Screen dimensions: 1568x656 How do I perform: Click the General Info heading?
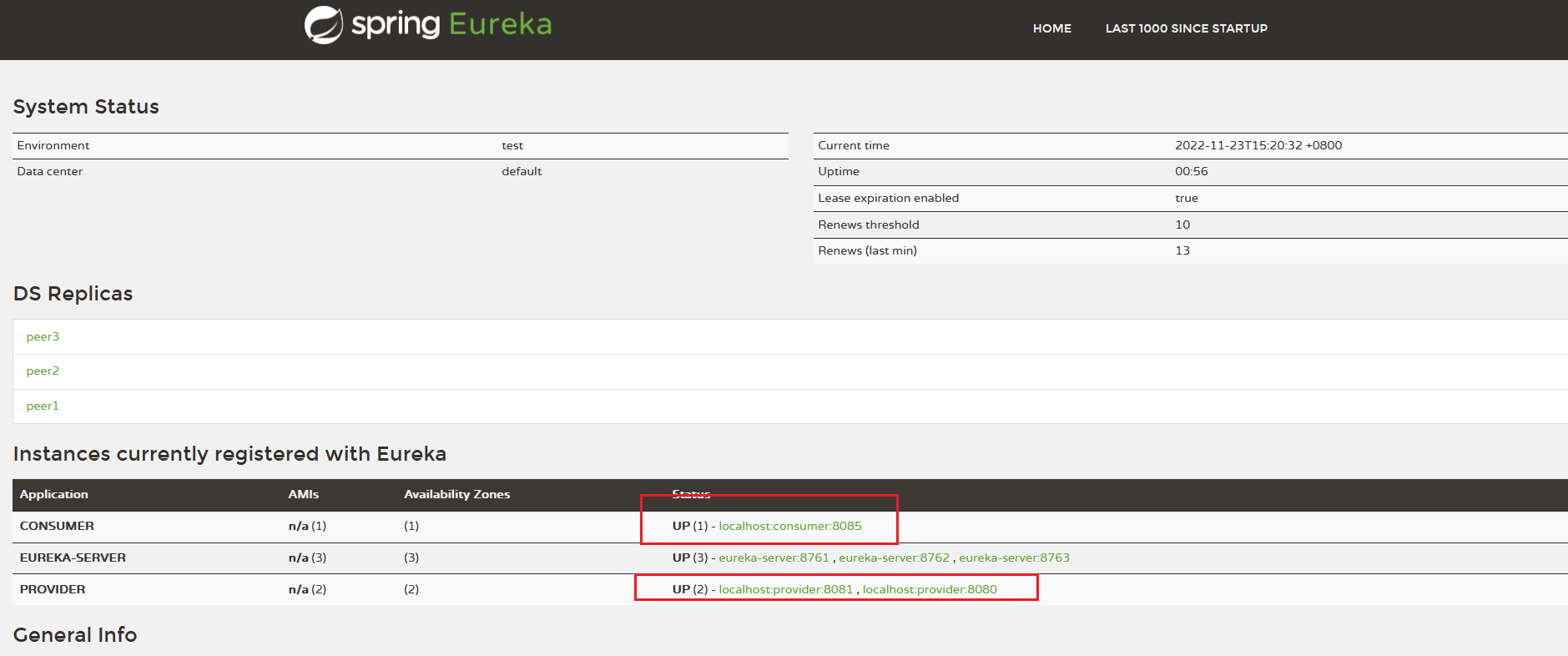(75, 635)
